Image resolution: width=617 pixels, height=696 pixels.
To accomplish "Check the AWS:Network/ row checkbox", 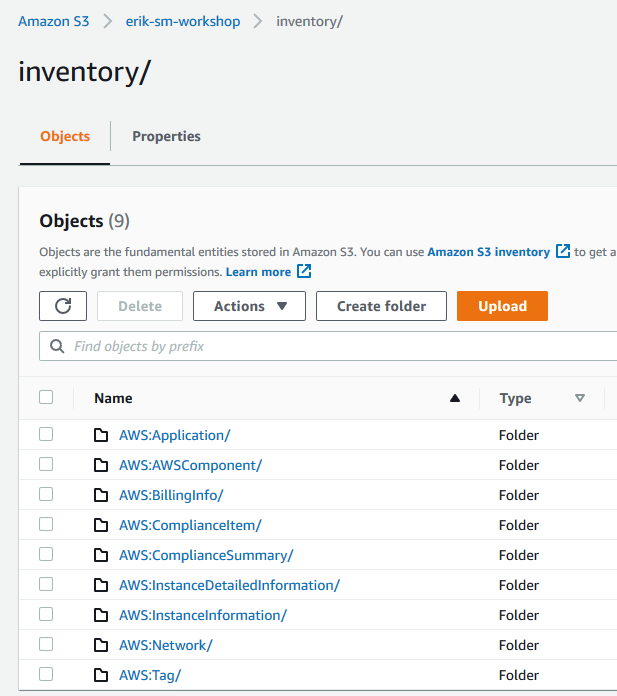I will tap(46, 644).
